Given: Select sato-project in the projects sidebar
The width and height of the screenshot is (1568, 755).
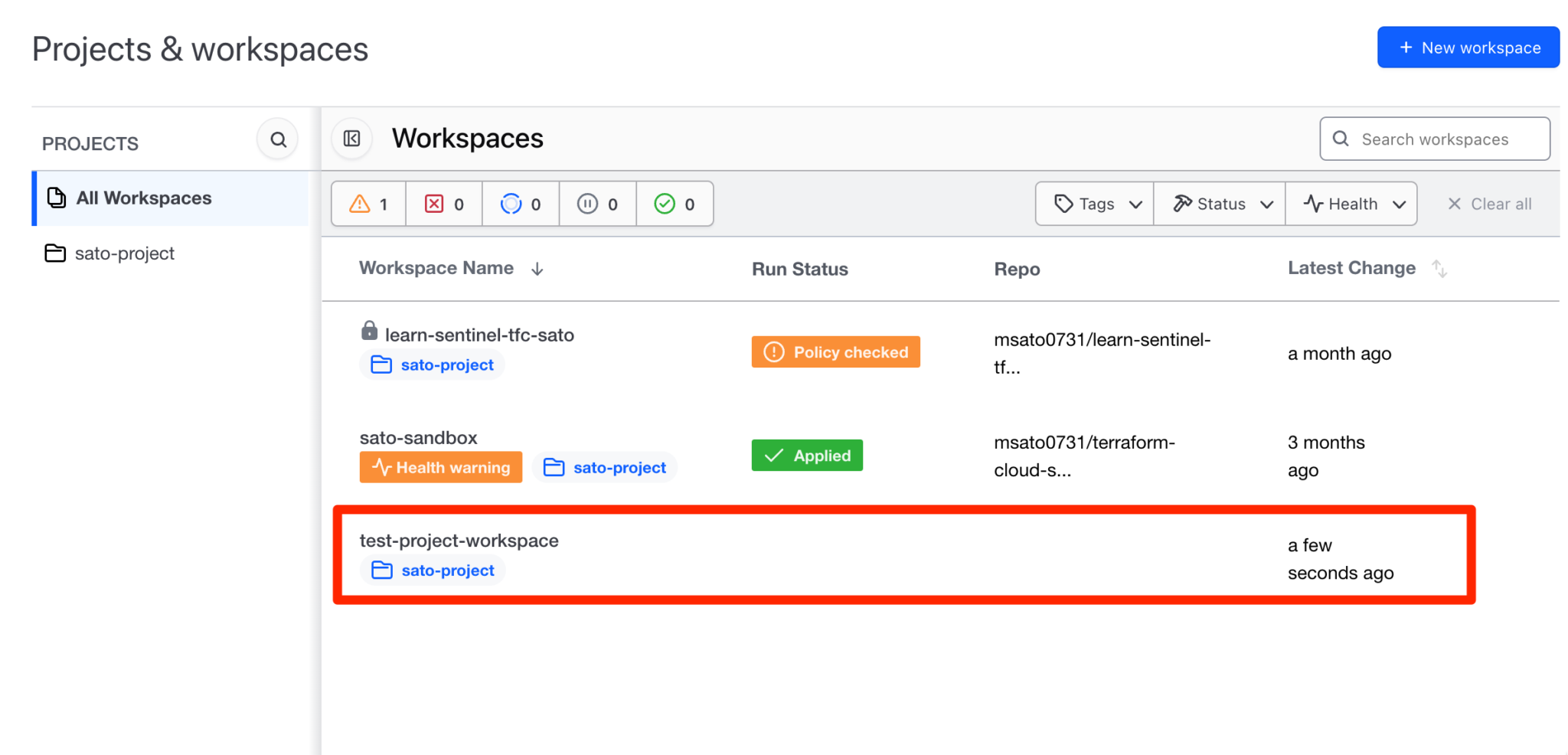Looking at the screenshot, I should (x=125, y=253).
